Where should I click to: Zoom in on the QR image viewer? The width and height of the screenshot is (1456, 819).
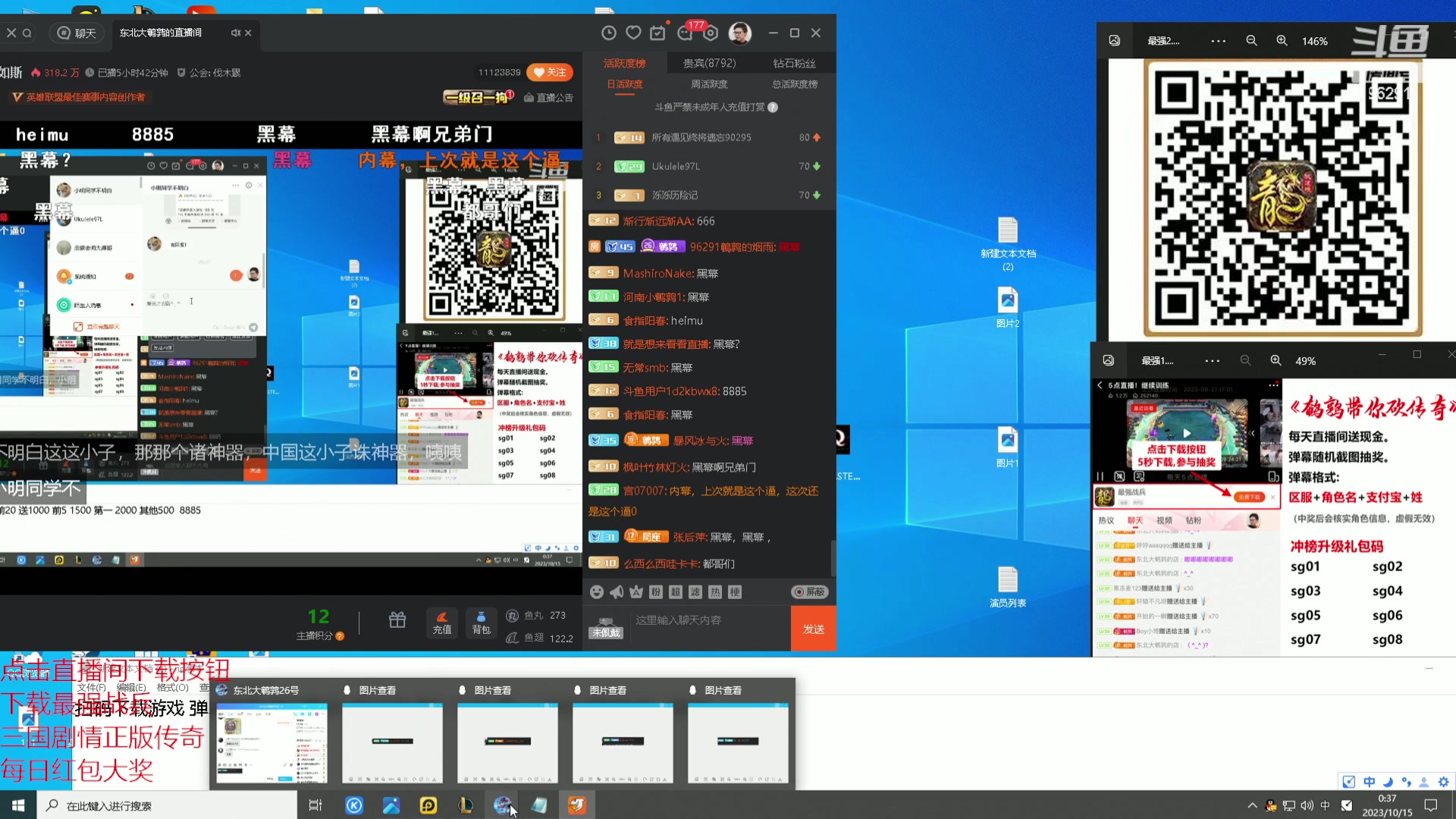click(x=1282, y=41)
